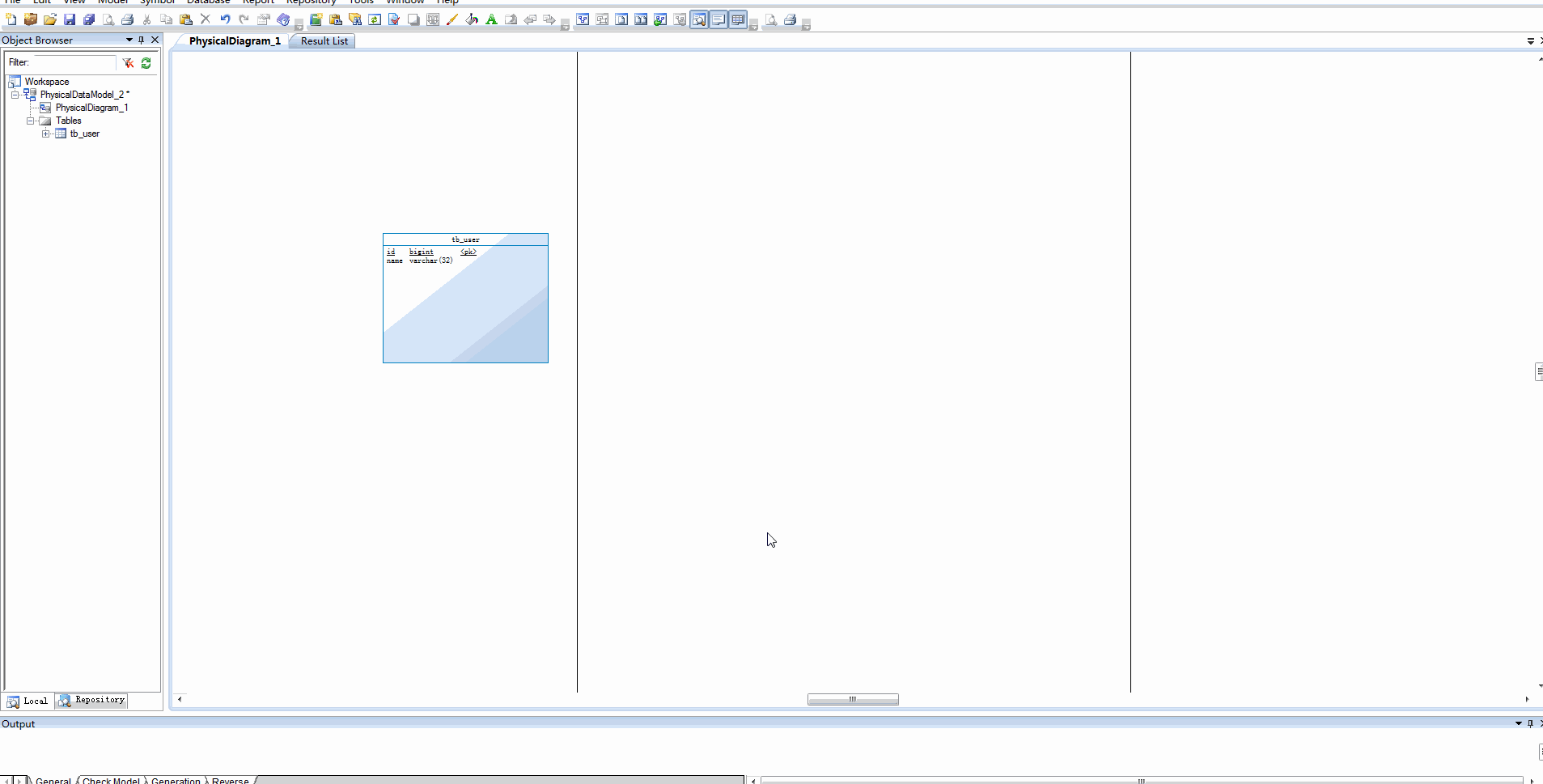The height and width of the screenshot is (784, 1543).
Task: Clear the filter with red funnel icon
Action: (128, 62)
